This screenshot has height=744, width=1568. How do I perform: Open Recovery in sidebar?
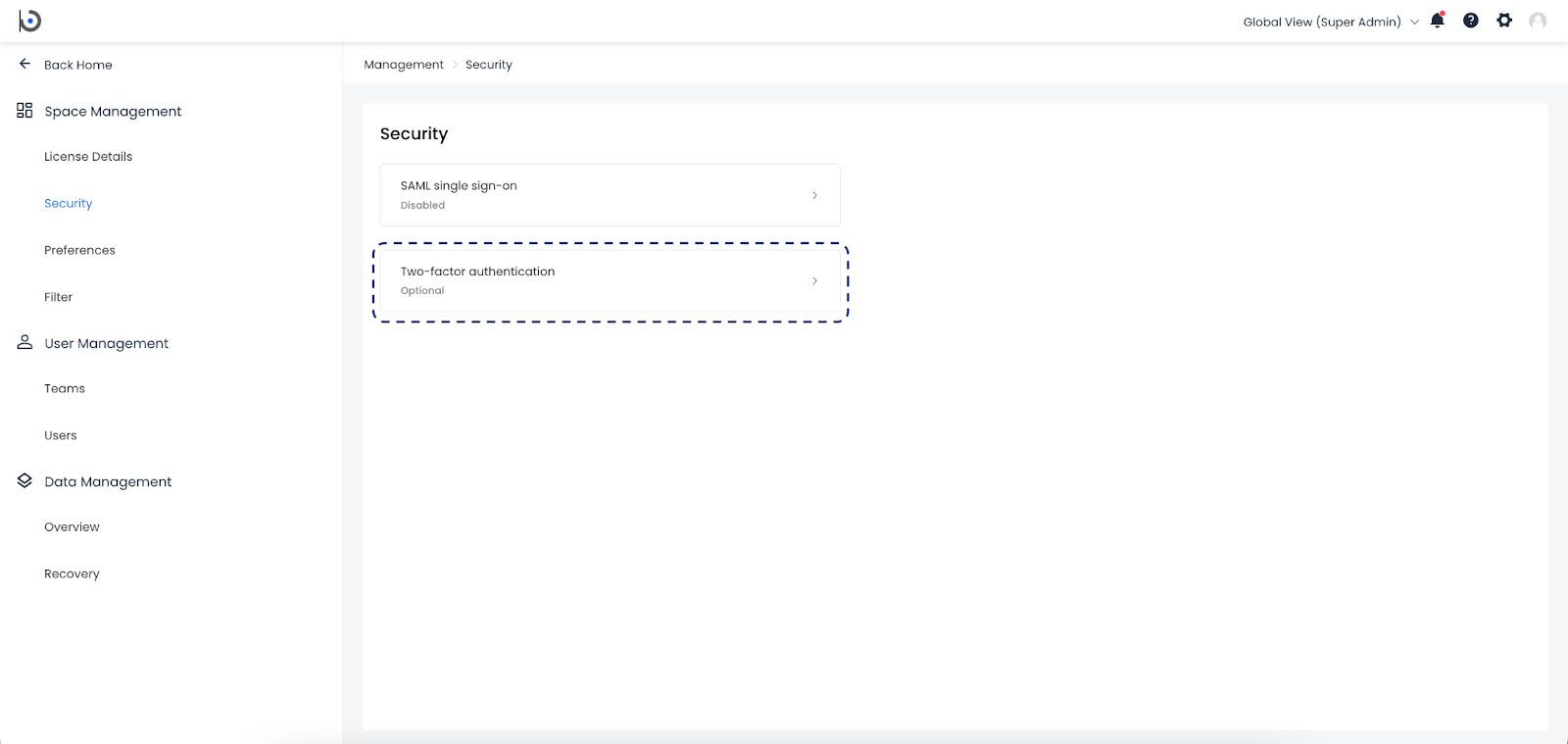click(x=72, y=574)
